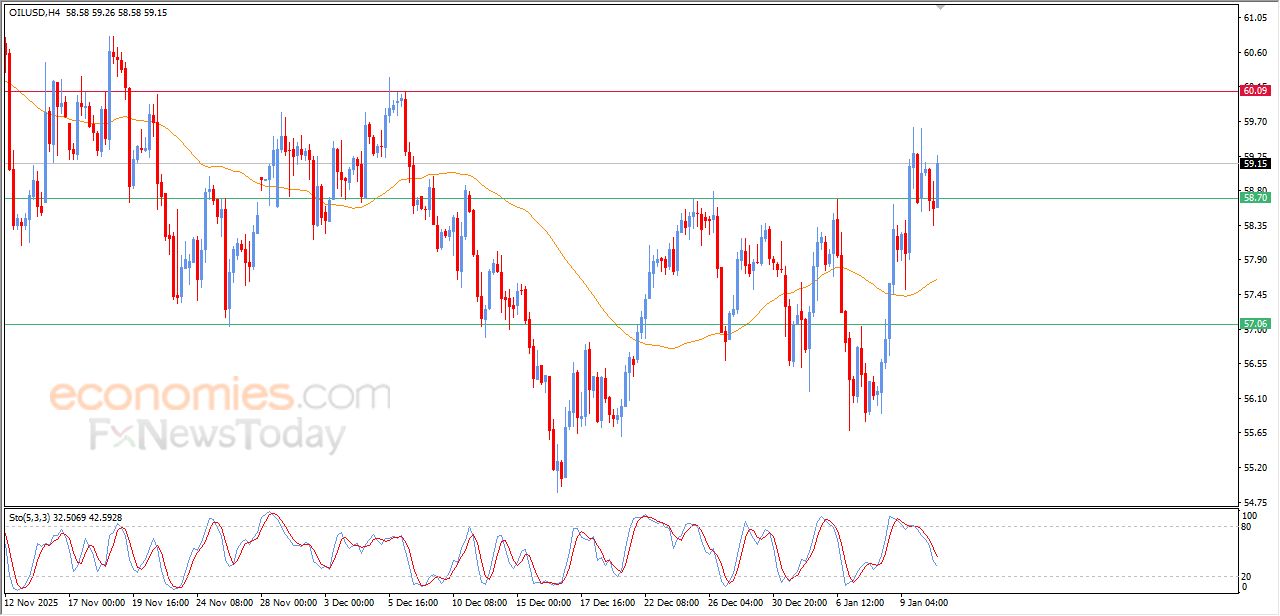Viewport: 1280px width, 616px height.
Task: Click the stochastic 20 level label
Action: [x=1247, y=576]
